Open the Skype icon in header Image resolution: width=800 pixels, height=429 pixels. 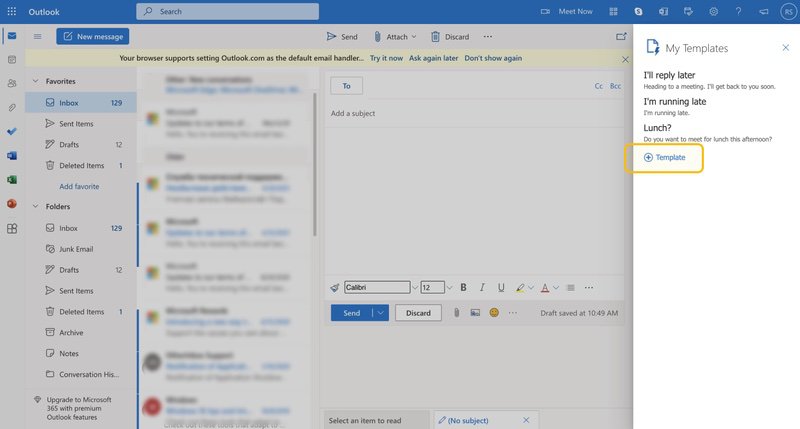point(639,11)
